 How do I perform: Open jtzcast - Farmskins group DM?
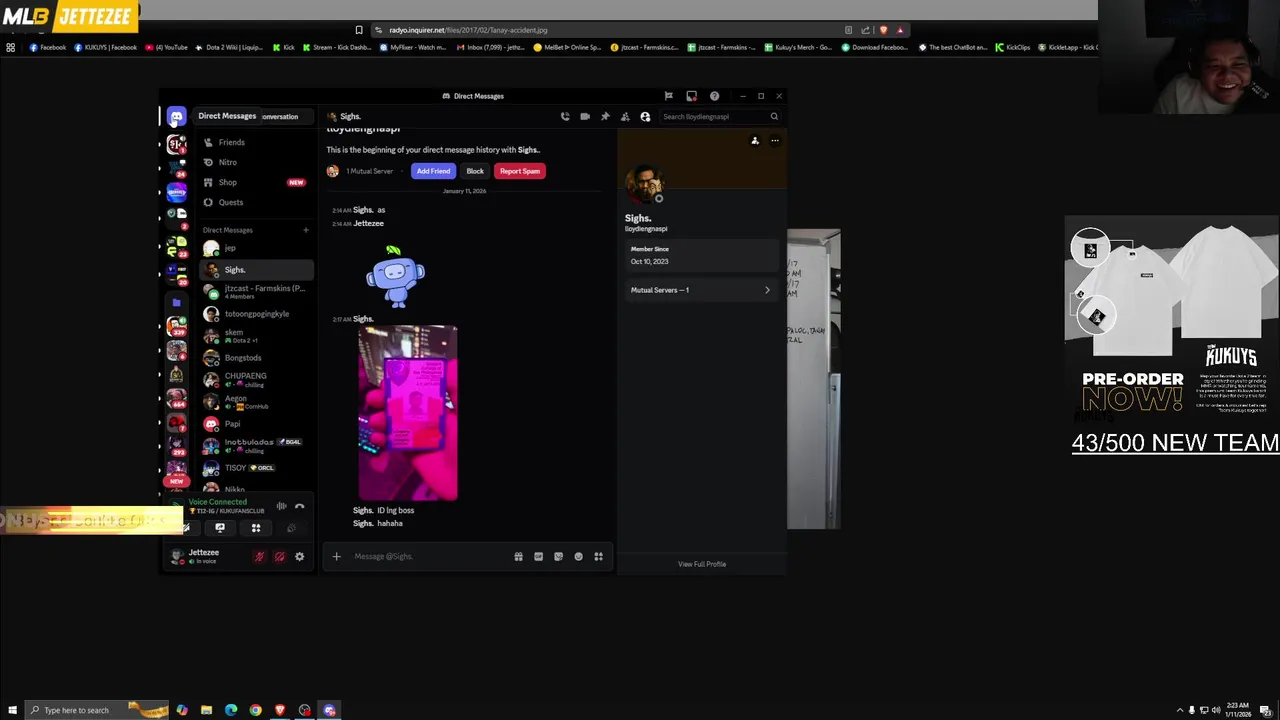[x=257, y=292]
